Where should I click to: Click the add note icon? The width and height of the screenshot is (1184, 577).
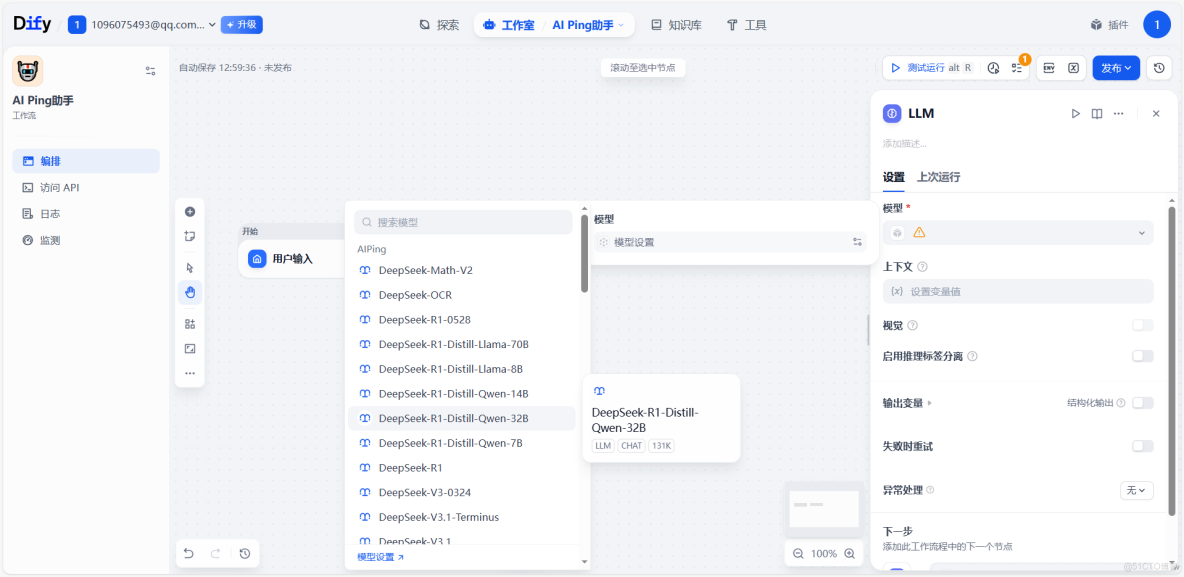click(x=190, y=236)
